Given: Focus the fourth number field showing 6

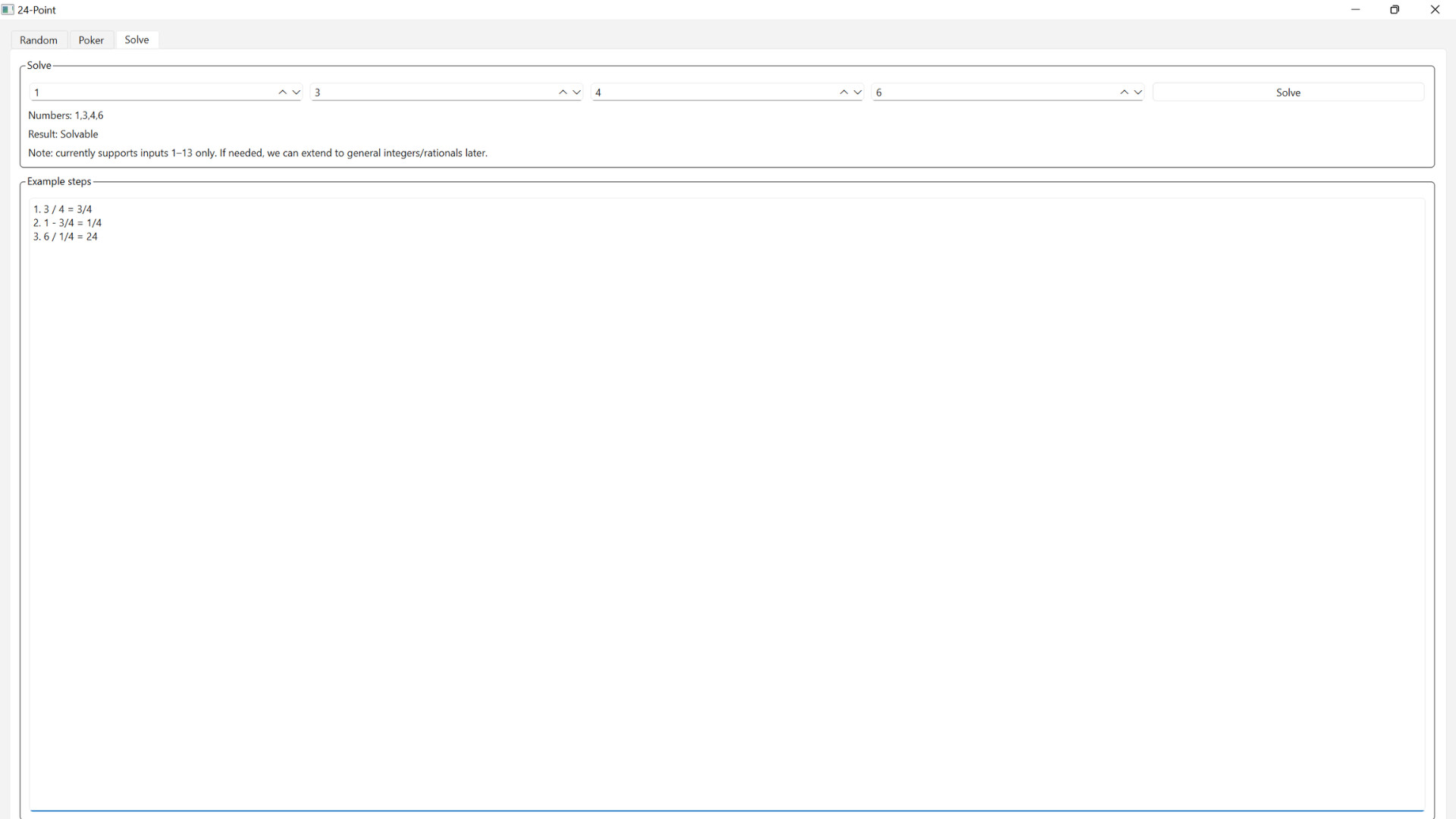Looking at the screenshot, I should tap(993, 93).
